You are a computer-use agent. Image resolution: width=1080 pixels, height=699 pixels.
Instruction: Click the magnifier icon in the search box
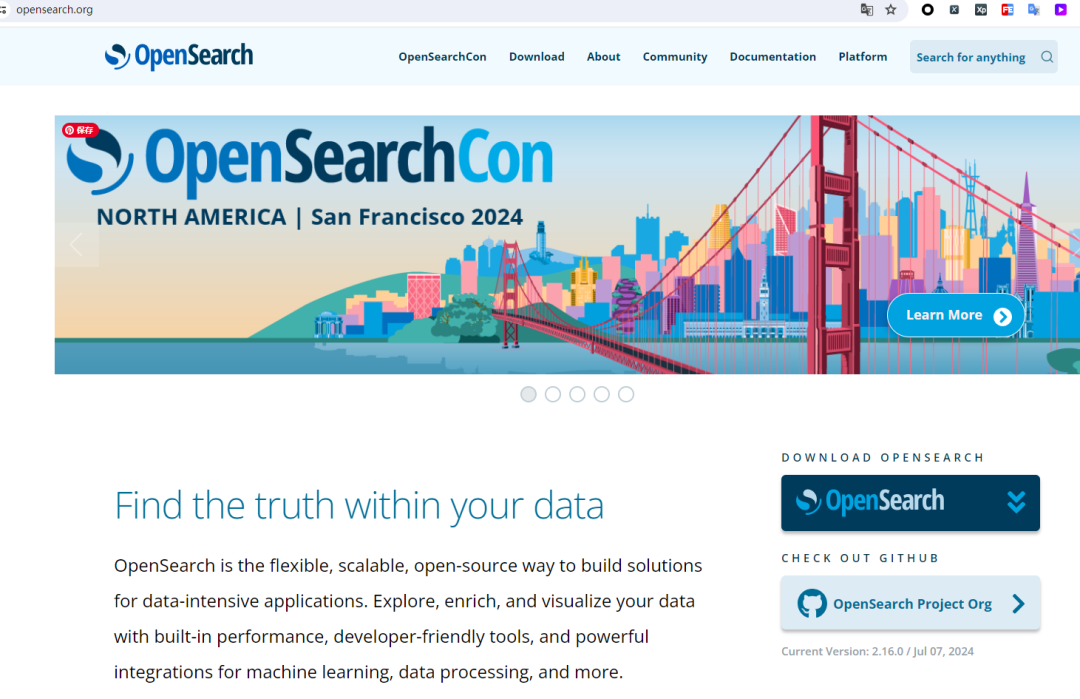click(1046, 57)
